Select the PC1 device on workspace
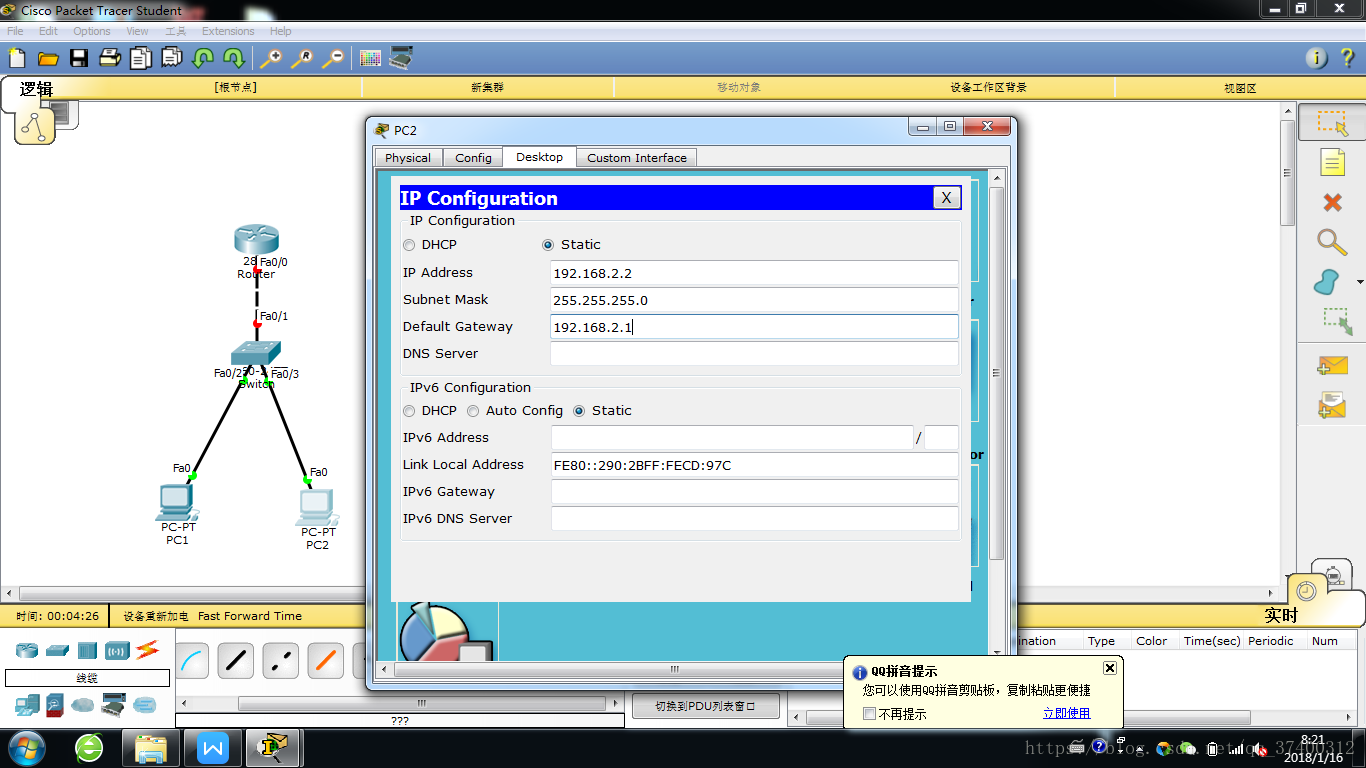Viewport: 1366px width, 768px height. (177, 502)
